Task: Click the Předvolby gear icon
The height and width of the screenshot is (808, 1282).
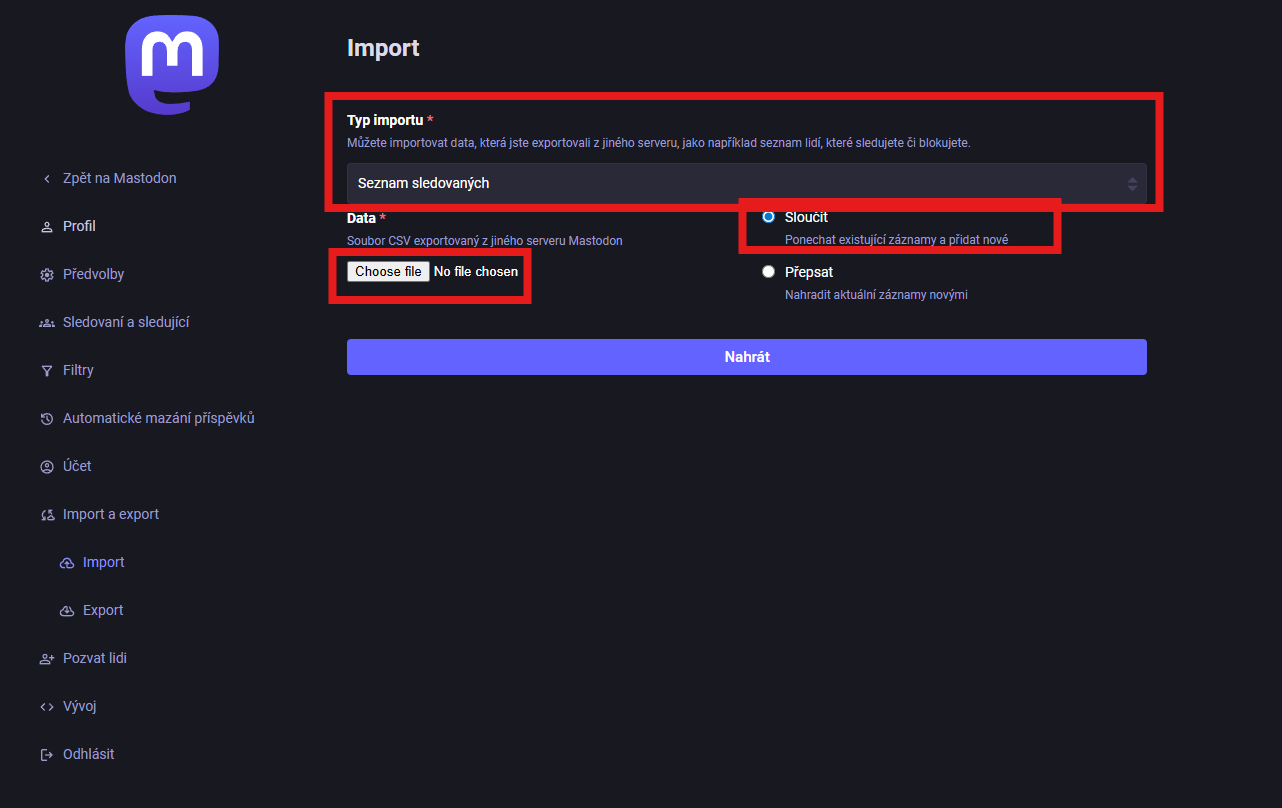Action: pos(46,275)
